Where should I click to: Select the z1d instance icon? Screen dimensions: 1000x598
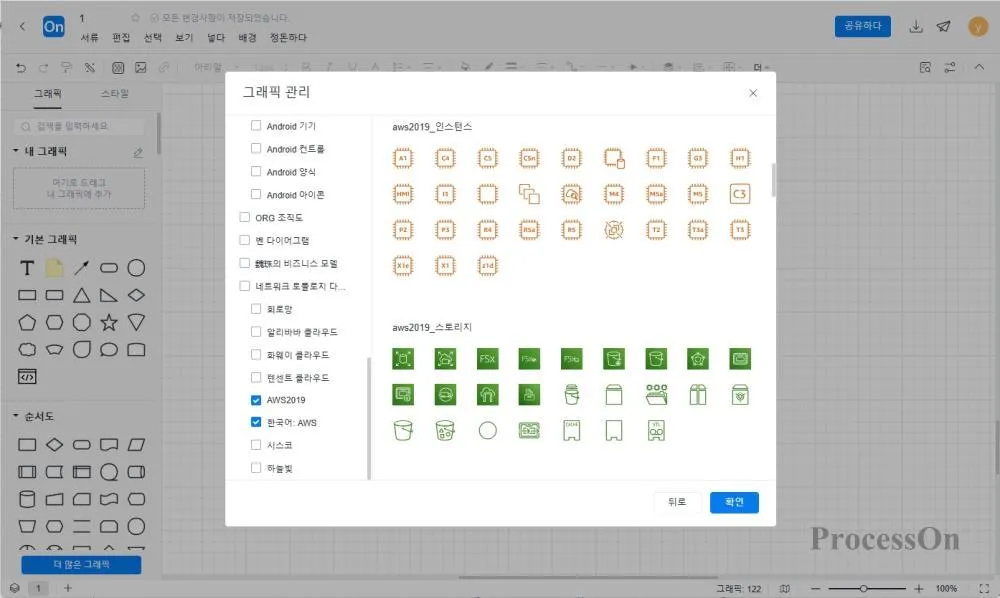487,265
